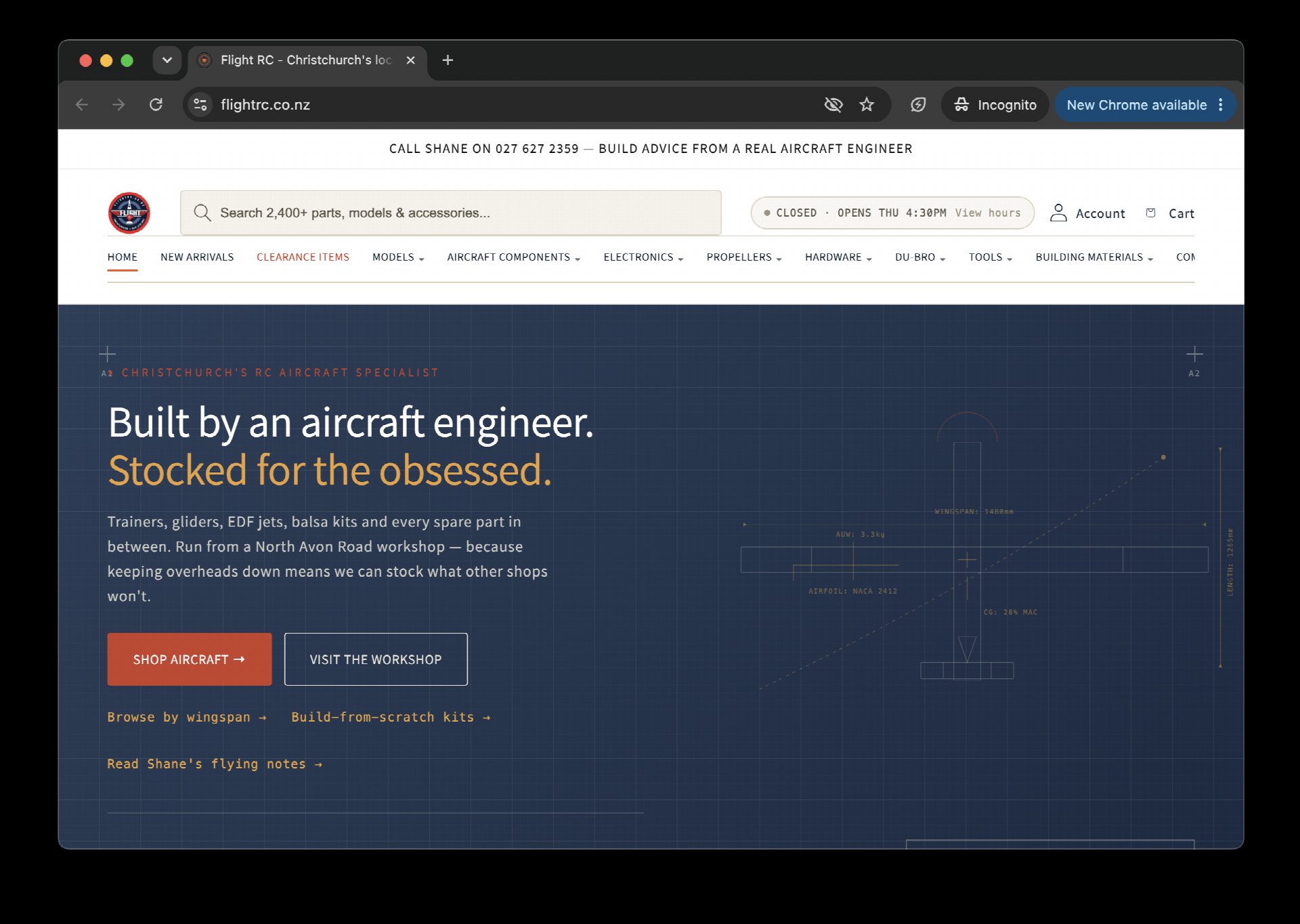The height and width of the screenshot is (924, 1300).
Task: Click the heading 'Built by an aircraft engineer.'
Action: [x=351, y=422]
